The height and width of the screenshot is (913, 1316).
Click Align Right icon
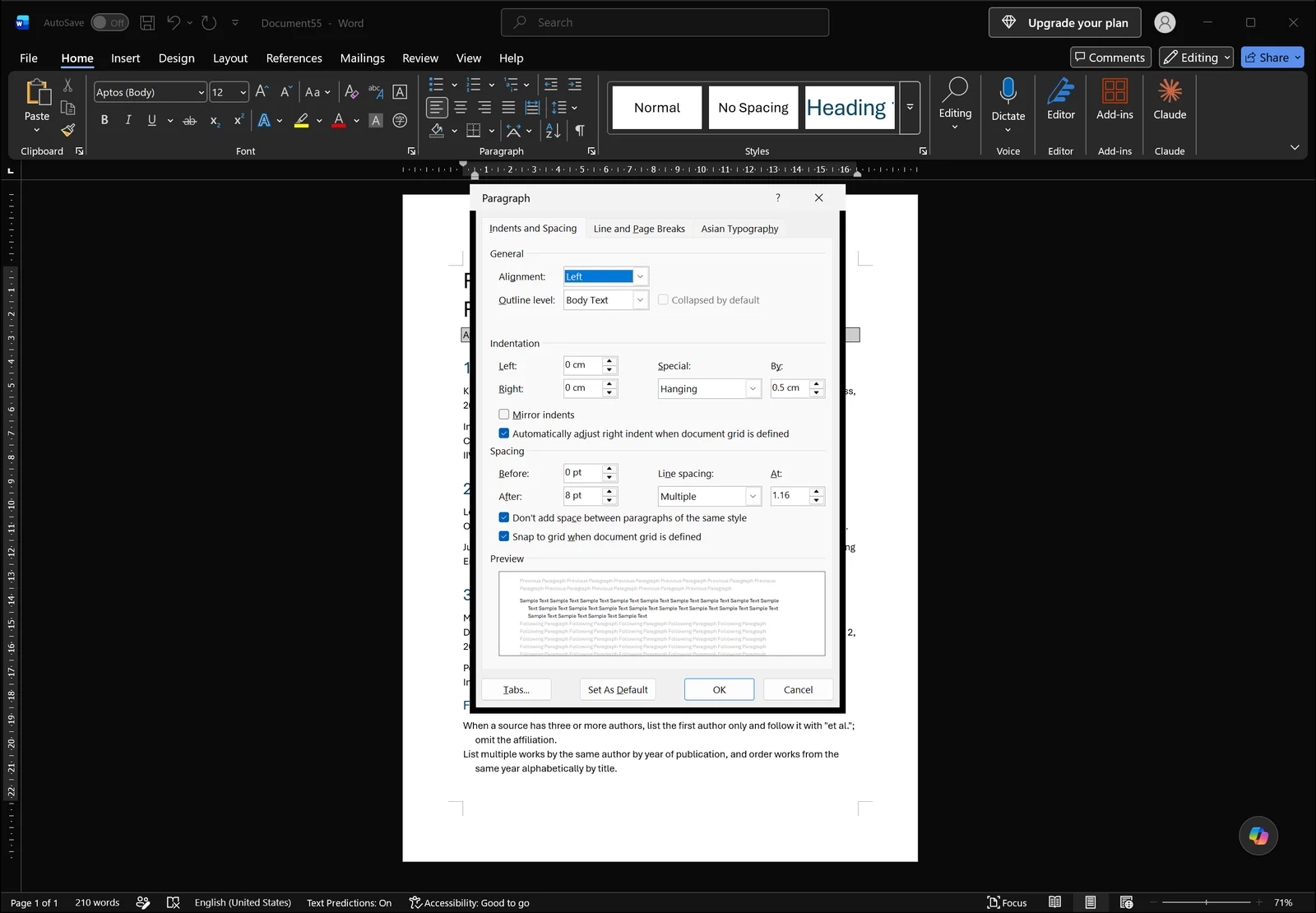(484, 107)
